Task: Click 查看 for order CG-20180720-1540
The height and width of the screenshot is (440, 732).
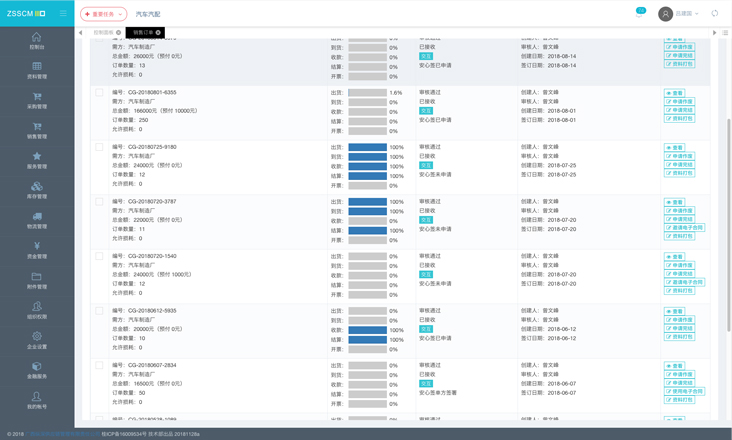Action: 674,257
